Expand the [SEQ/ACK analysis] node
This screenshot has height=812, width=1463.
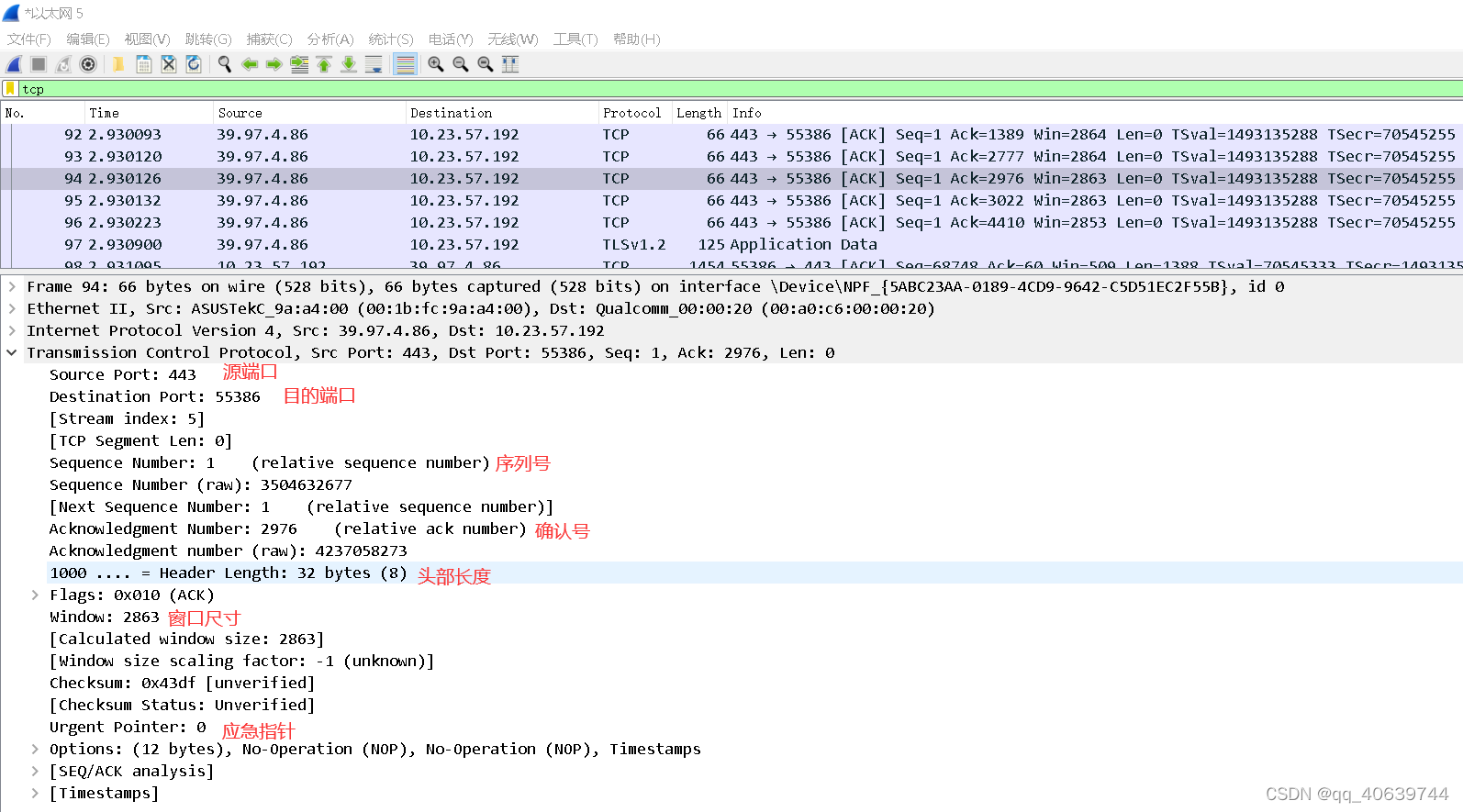point(35,772)
